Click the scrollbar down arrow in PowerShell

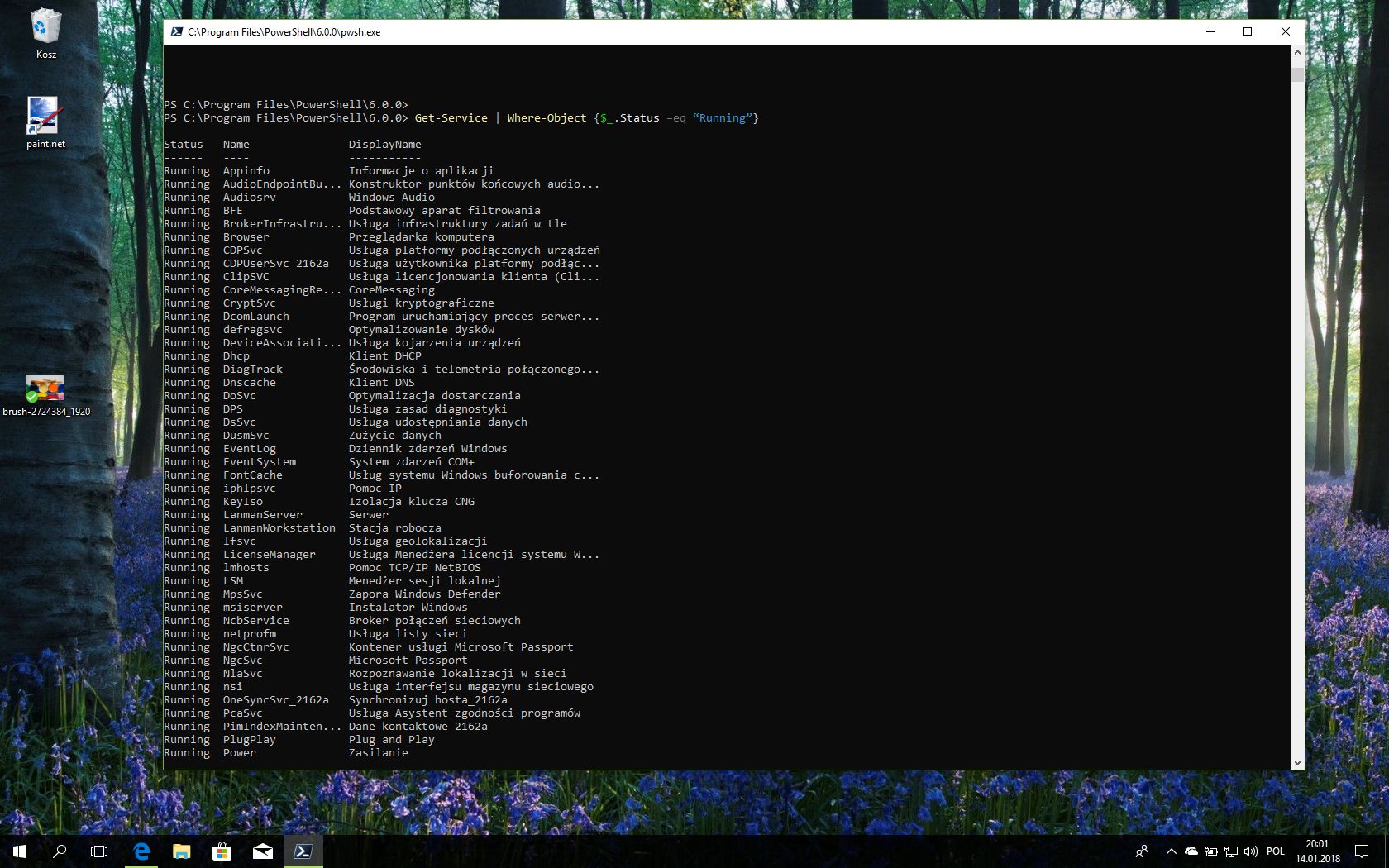(1297, 763)
